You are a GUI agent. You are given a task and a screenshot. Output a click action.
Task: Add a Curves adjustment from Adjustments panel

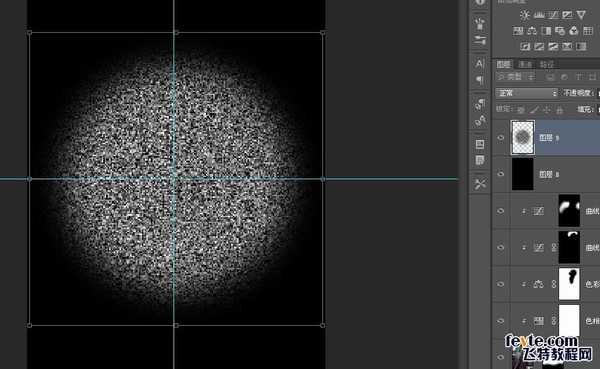pos(553,15)
